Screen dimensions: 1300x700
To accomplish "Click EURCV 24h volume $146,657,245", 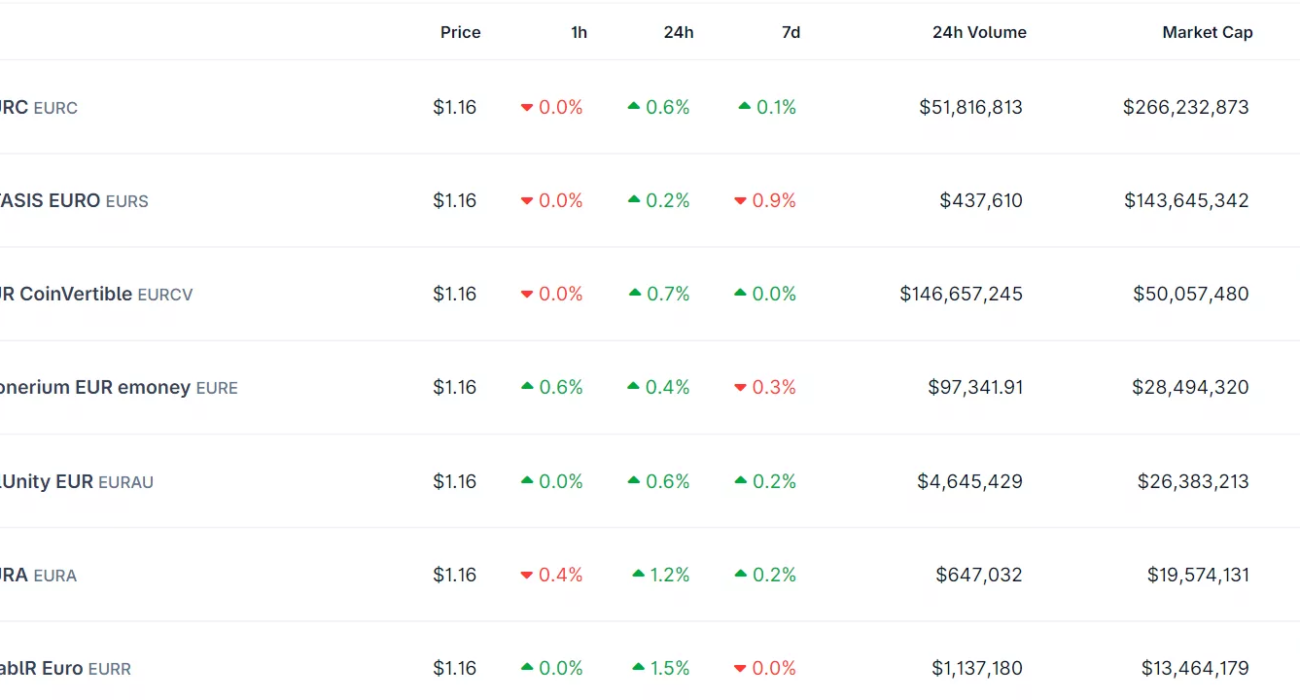I will click(x=961, y=294).
